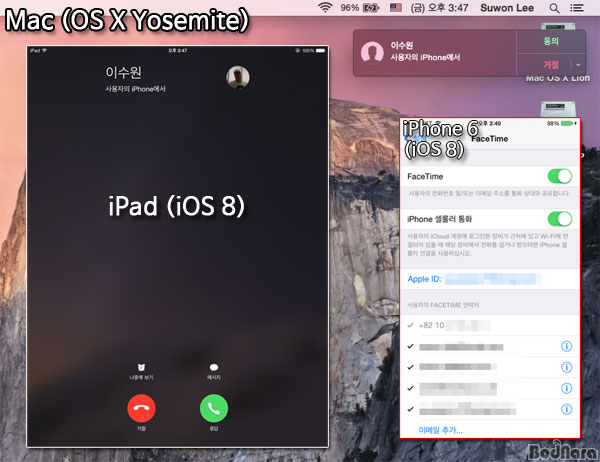600x462 pixels.
Task: Toggle checkmark of first blurred email address row
Action: (410, 346)
